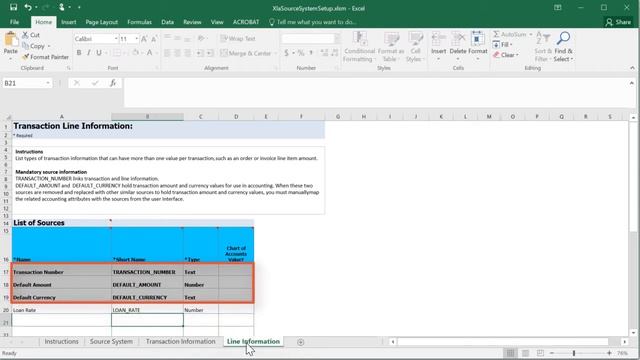Open Ribbon Display Options icon
This screenshot has height=360, width=640.
tap(558, 8)
